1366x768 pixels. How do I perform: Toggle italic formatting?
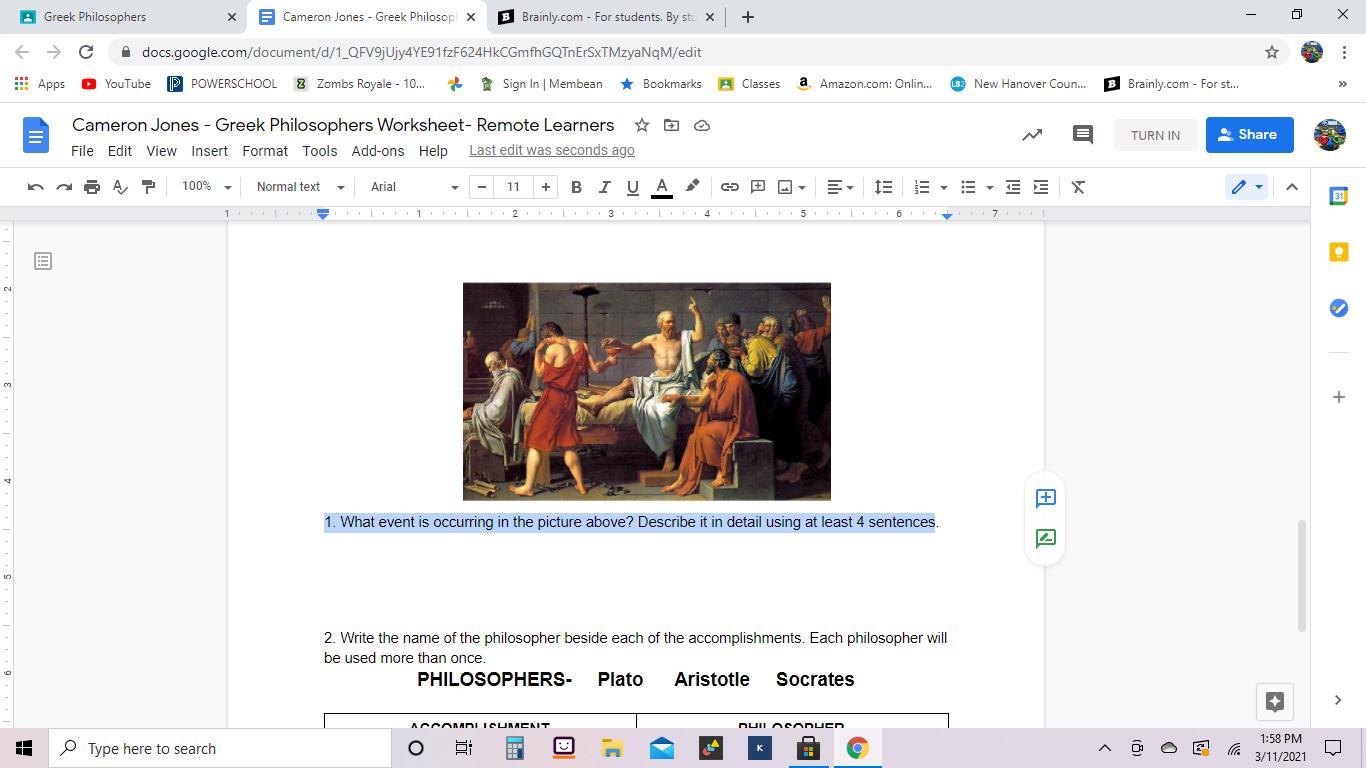pyautogui.click(x=604, y=187)
